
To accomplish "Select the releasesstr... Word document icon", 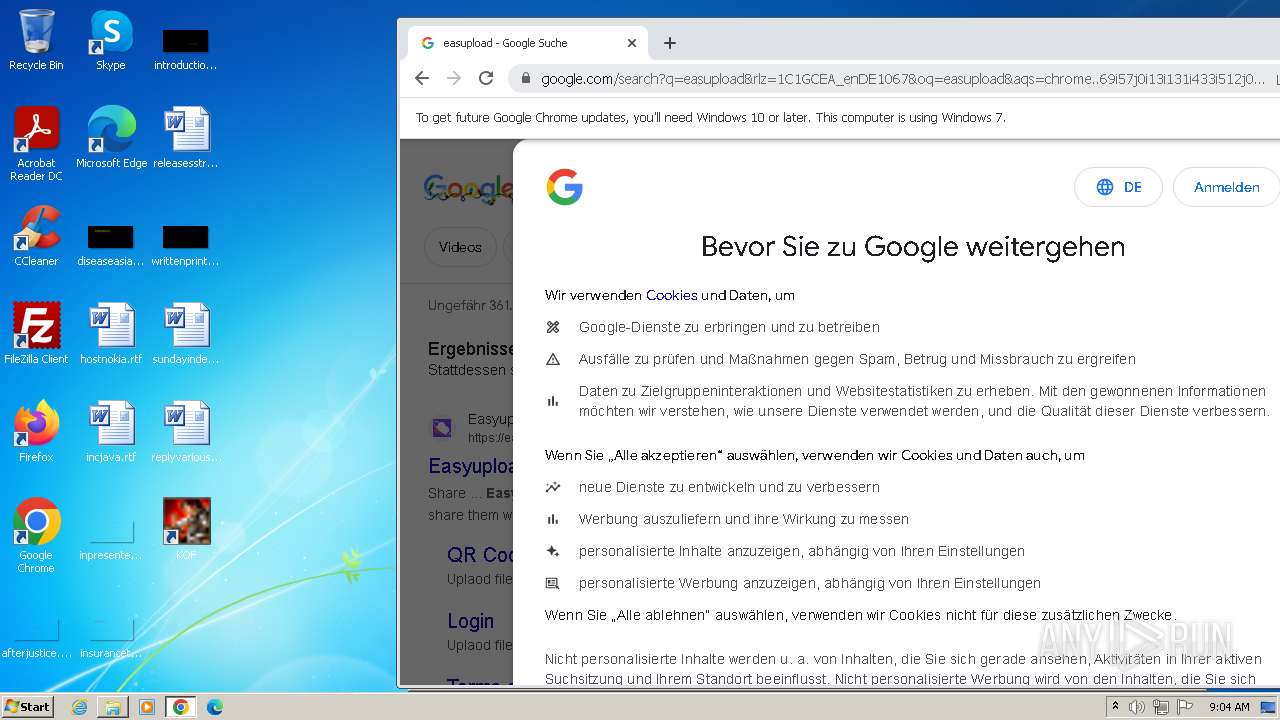I will (186, 137).
